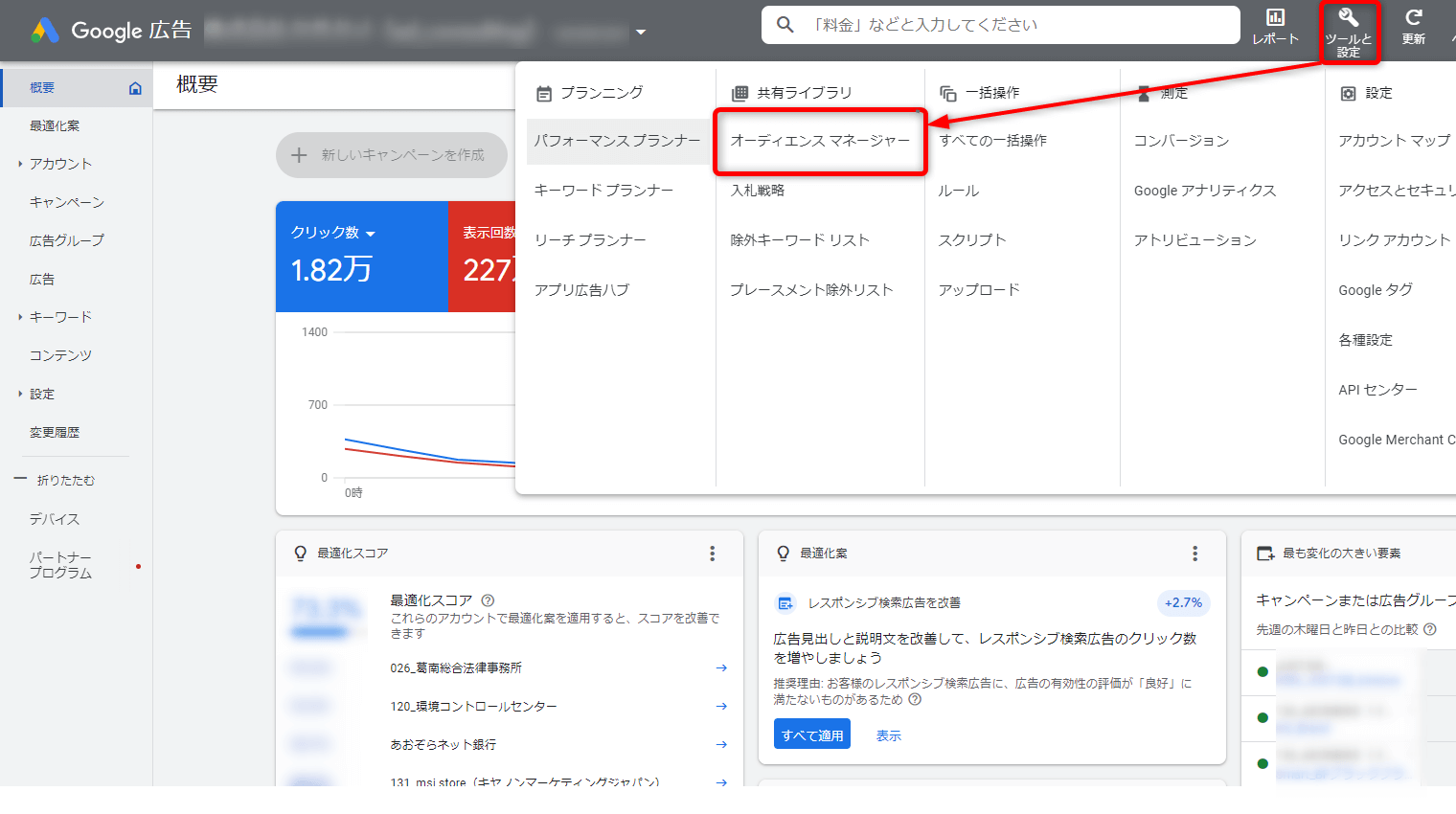Click help icon after 推奨理由 text
1456x814 pixels.
tap(915, 700)
